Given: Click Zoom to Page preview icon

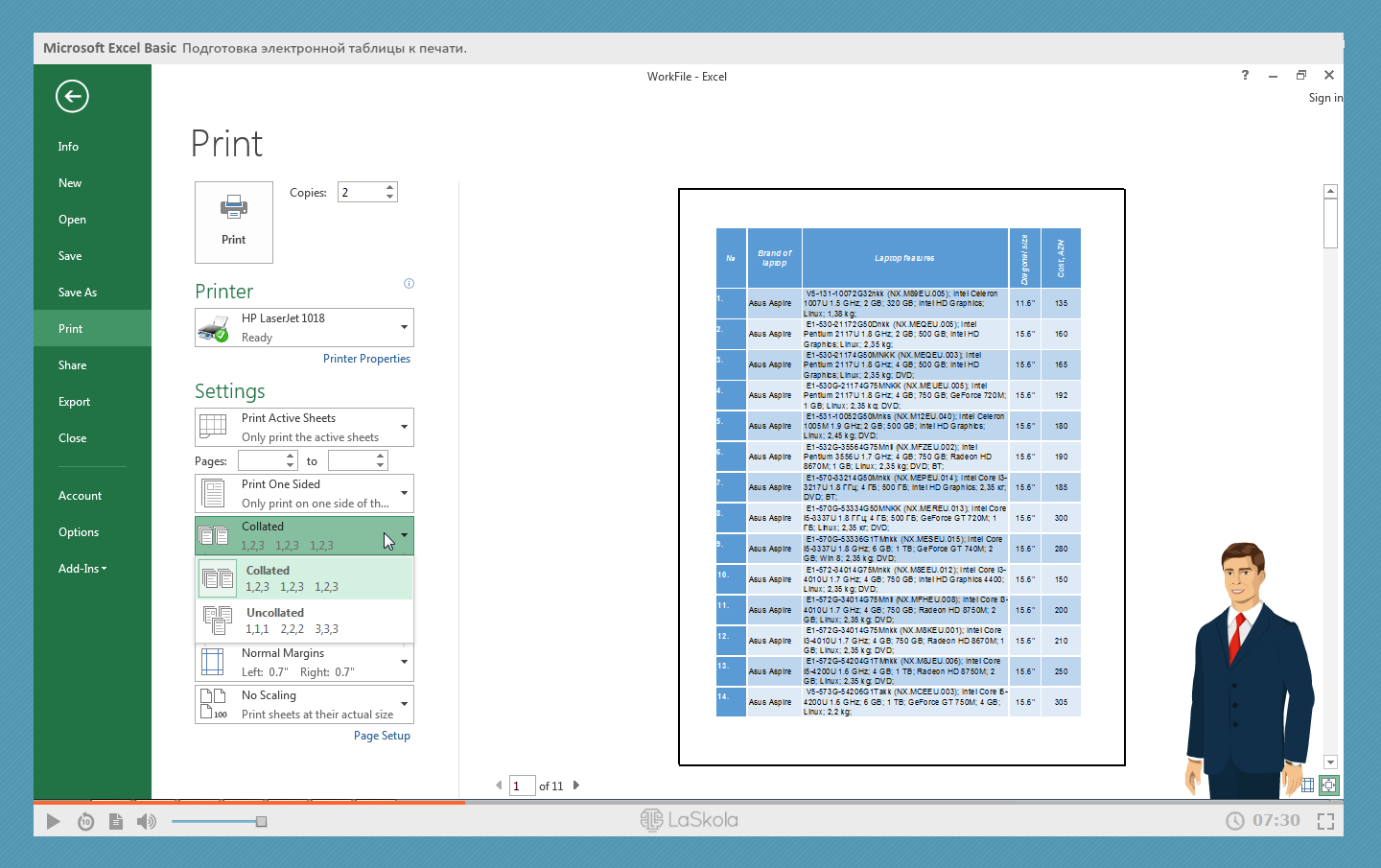Looking at the screenshot, I should 1328,786.
